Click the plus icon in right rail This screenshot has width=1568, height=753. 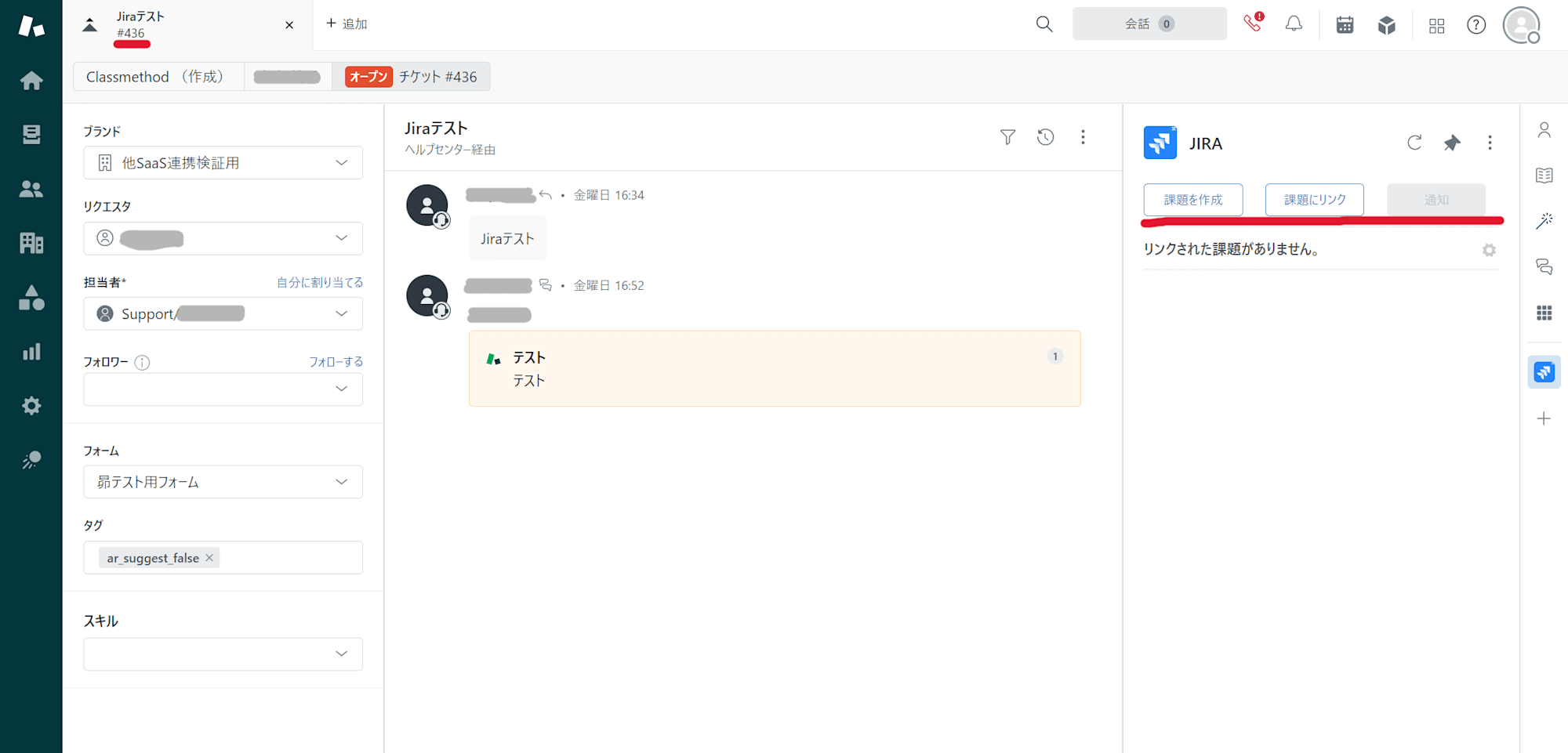click(1544, 418)
